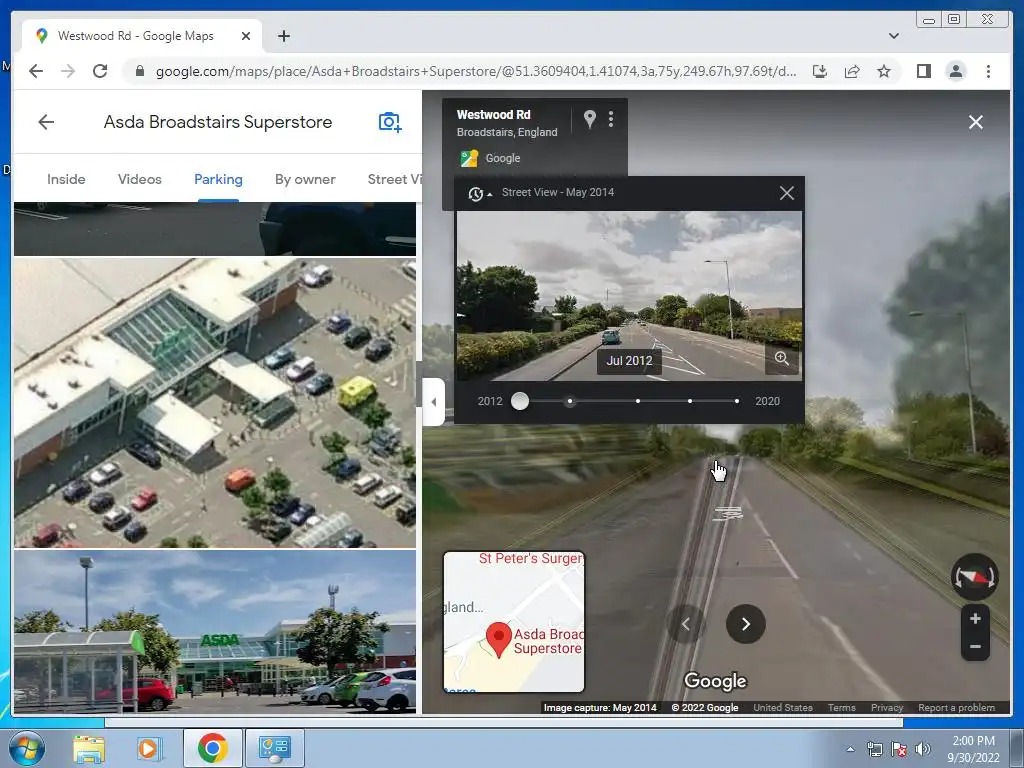This screenshot has width=1024, height=768.
Task: Open File Explorer from taskbar
Action: [89, 748]
